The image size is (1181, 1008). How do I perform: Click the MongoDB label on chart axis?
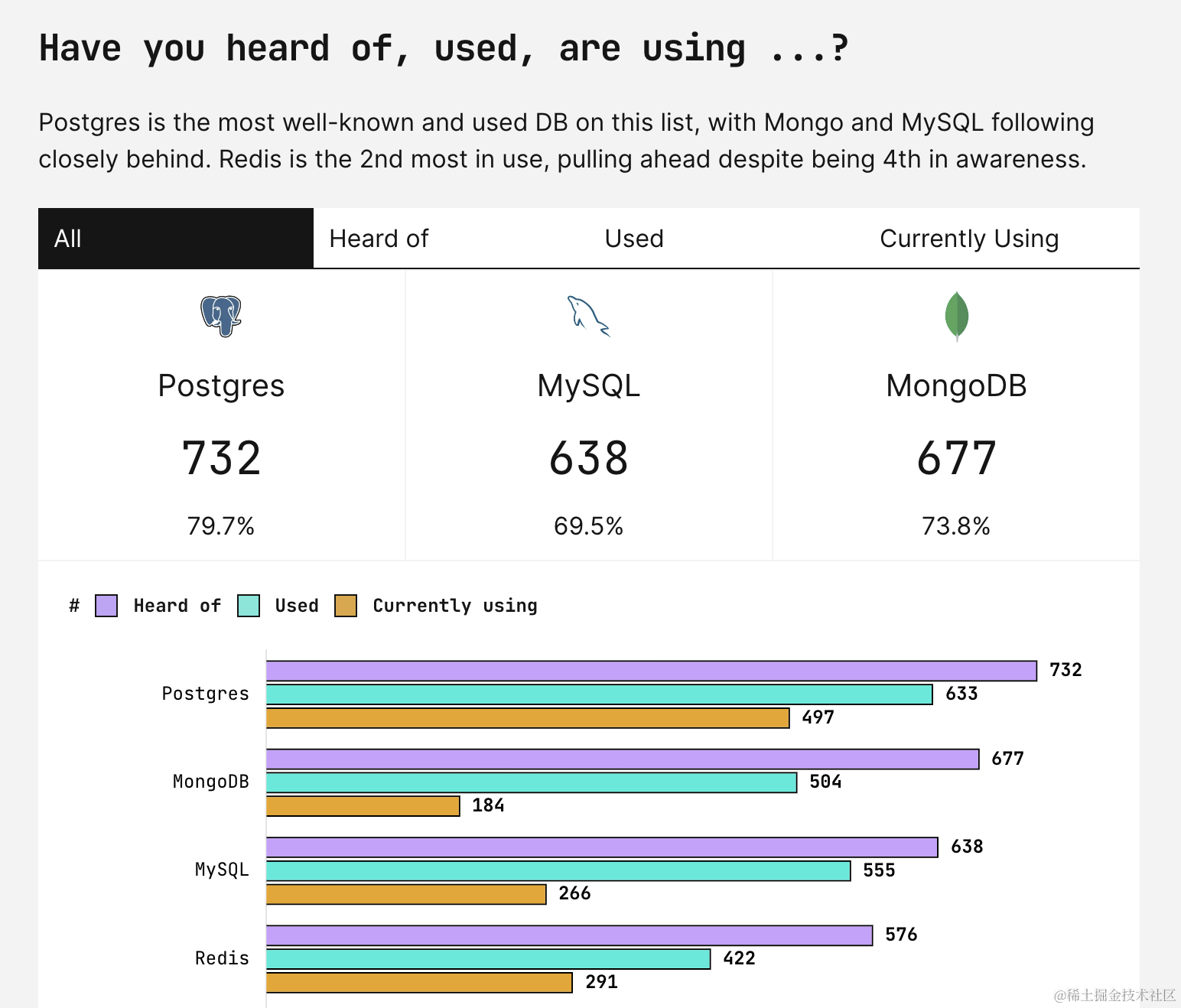(x=210, y=782)
